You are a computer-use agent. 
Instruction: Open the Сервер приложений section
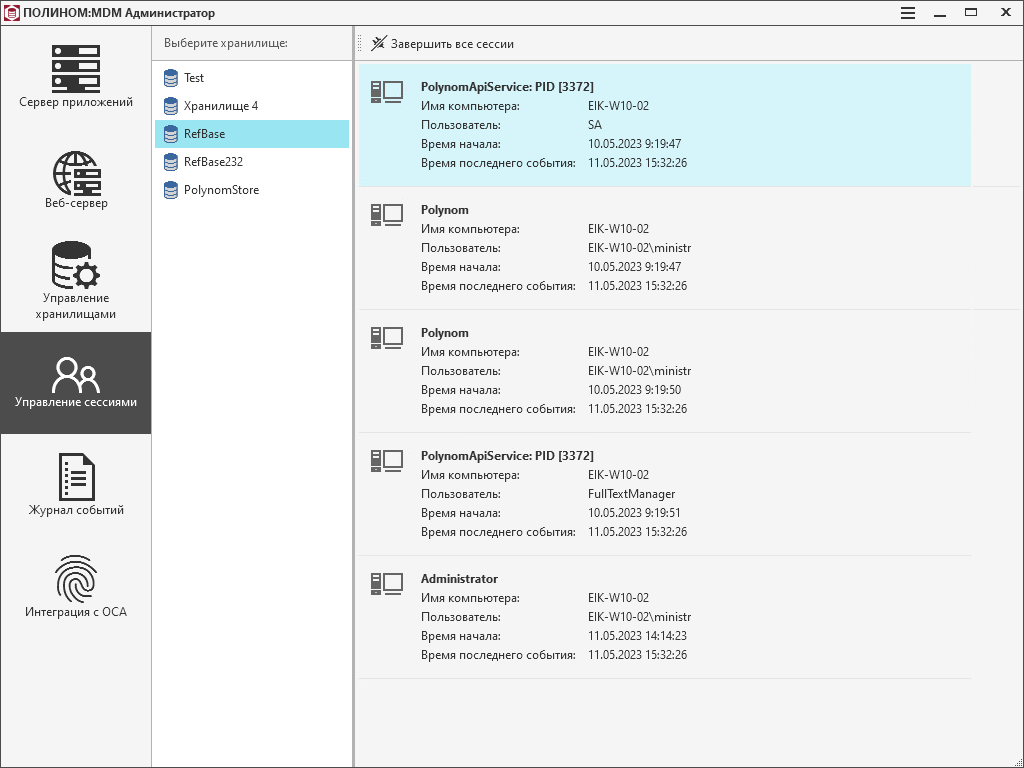(76, 77)
